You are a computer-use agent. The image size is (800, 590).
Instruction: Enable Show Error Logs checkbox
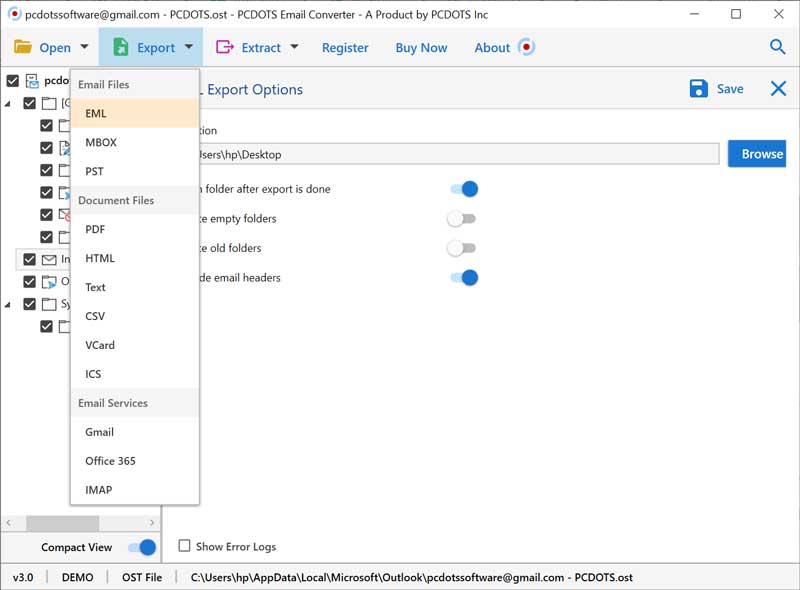(x=184, y=546)
